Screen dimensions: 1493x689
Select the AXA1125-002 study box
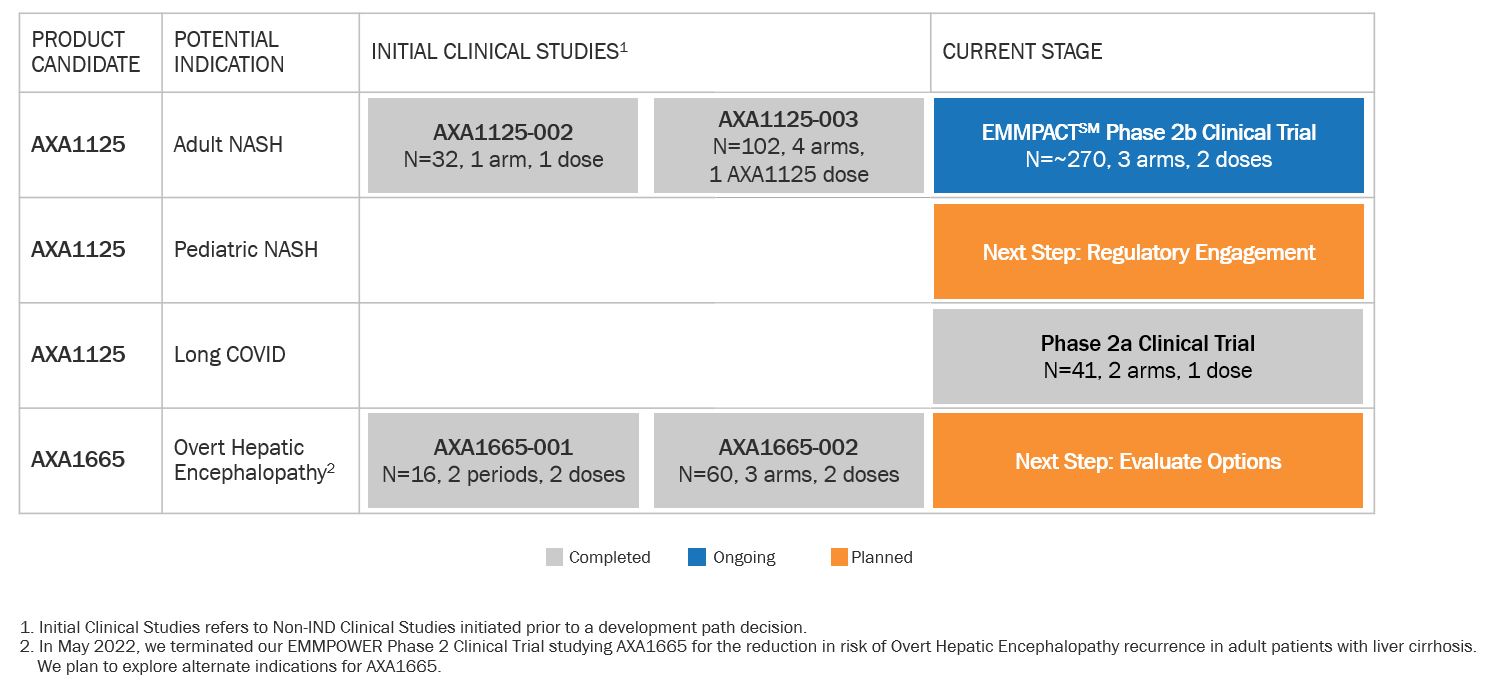click(503, 145)
